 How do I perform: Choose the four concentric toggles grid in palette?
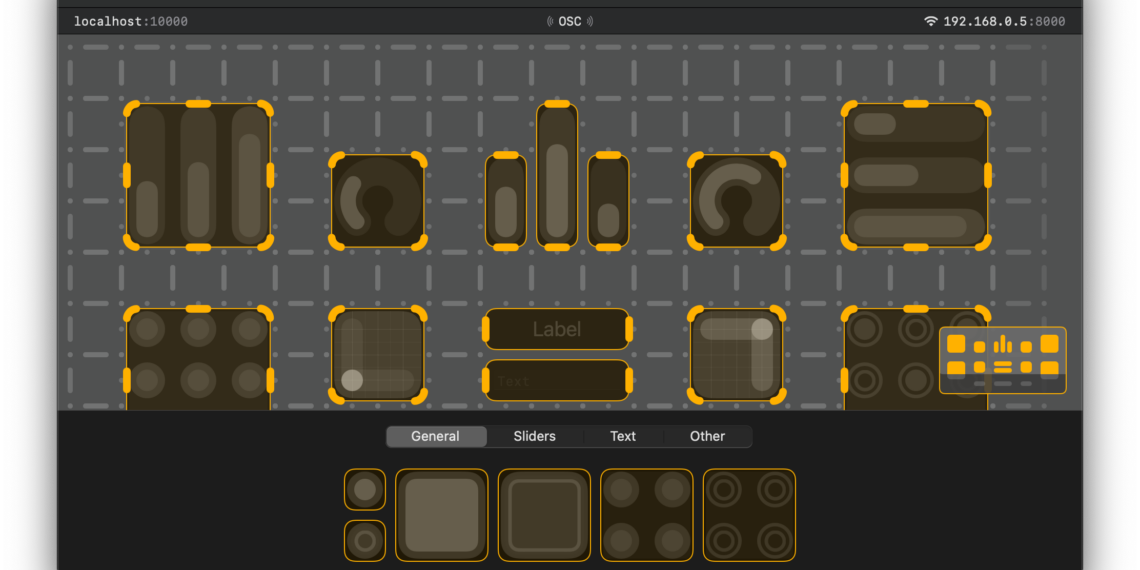[749, 515]
